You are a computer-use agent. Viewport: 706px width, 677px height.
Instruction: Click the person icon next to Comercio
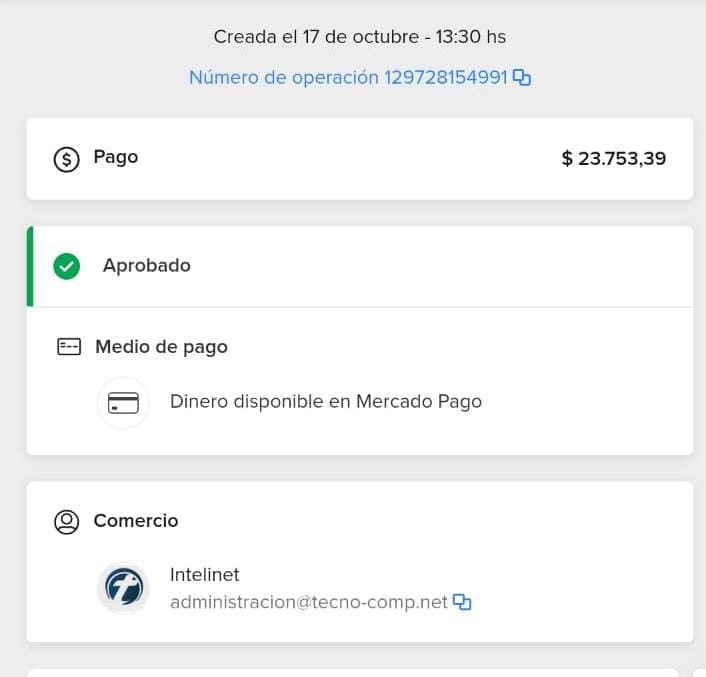click(67, 522)
